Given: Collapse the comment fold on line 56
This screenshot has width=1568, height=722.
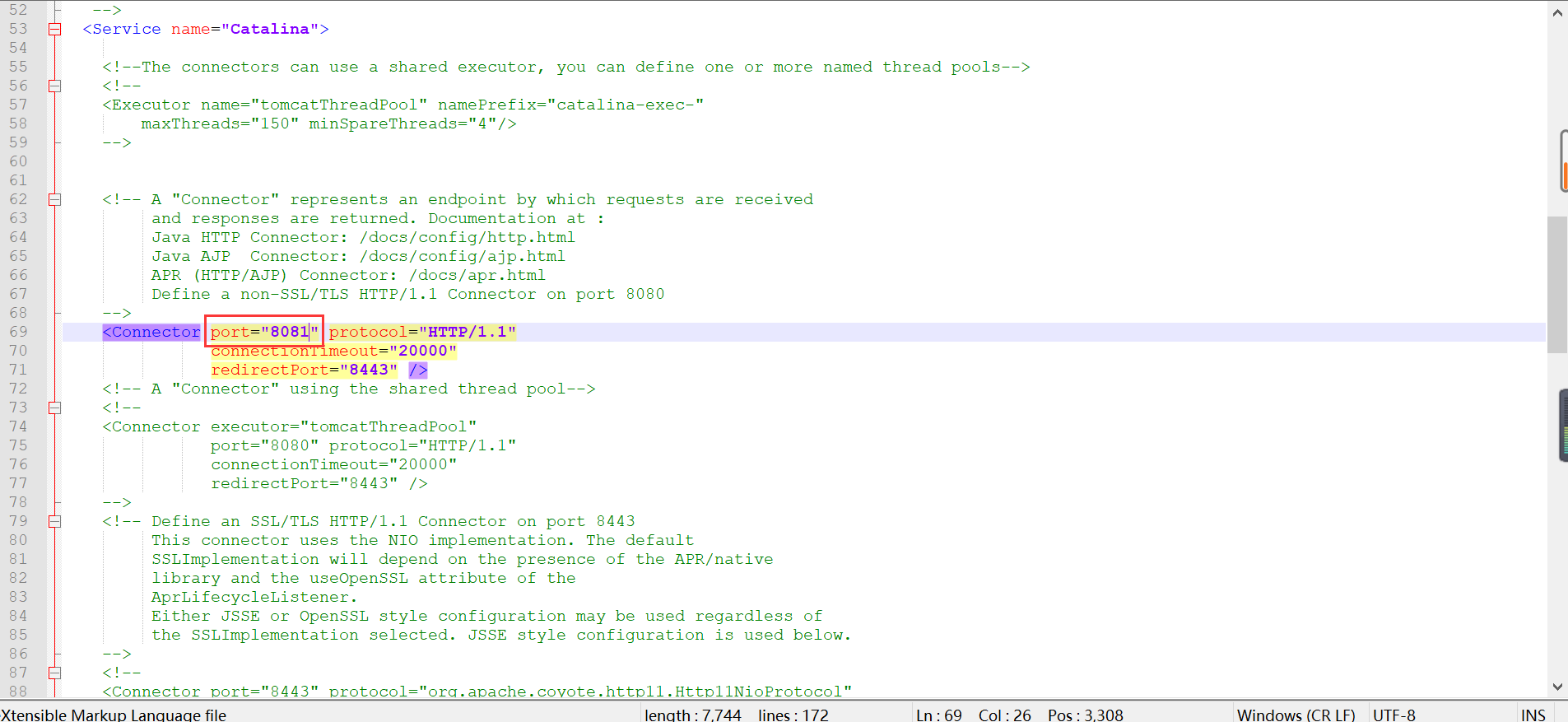Looking at the screenshot, I should [54, 86].
